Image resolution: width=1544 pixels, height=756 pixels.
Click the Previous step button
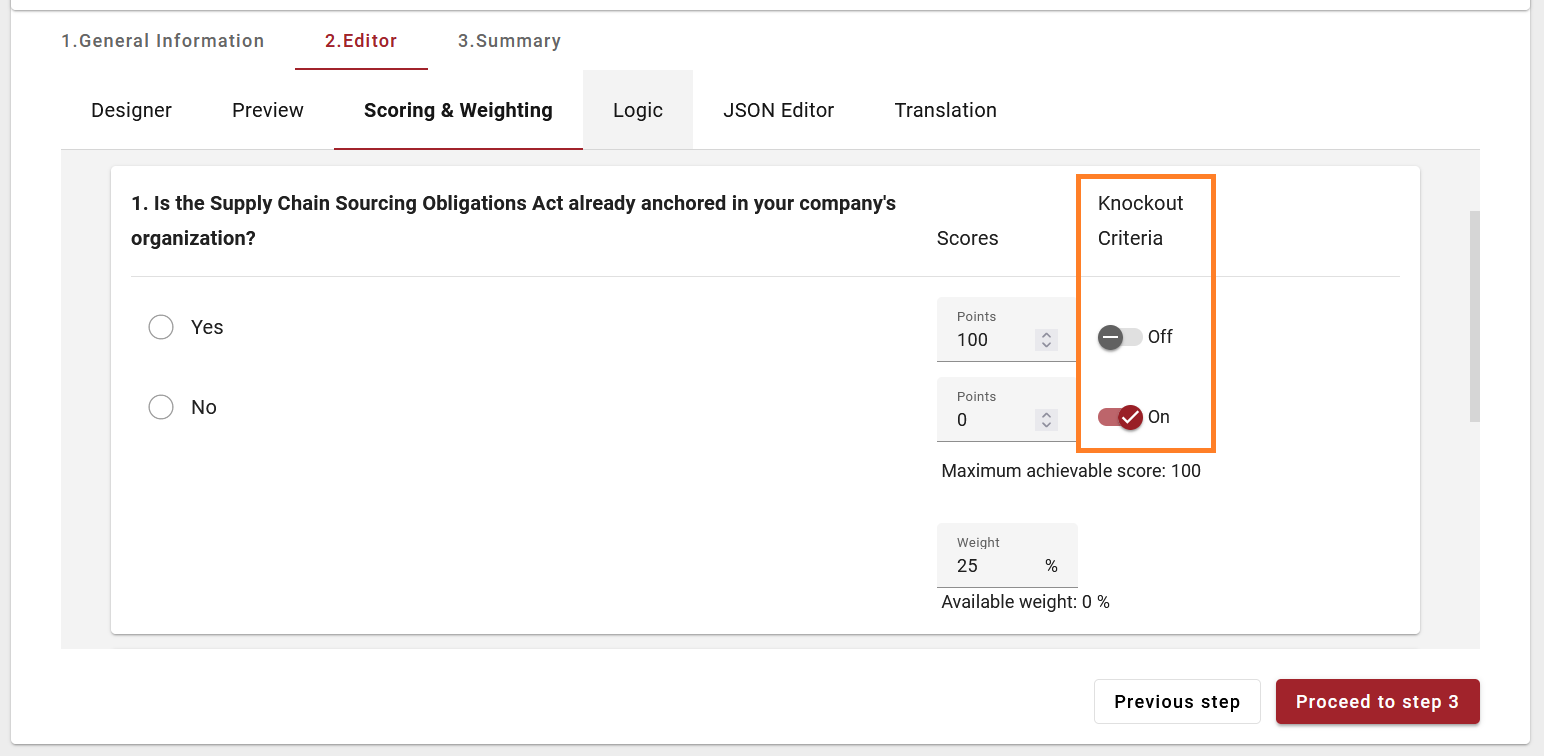[1177, 702]
